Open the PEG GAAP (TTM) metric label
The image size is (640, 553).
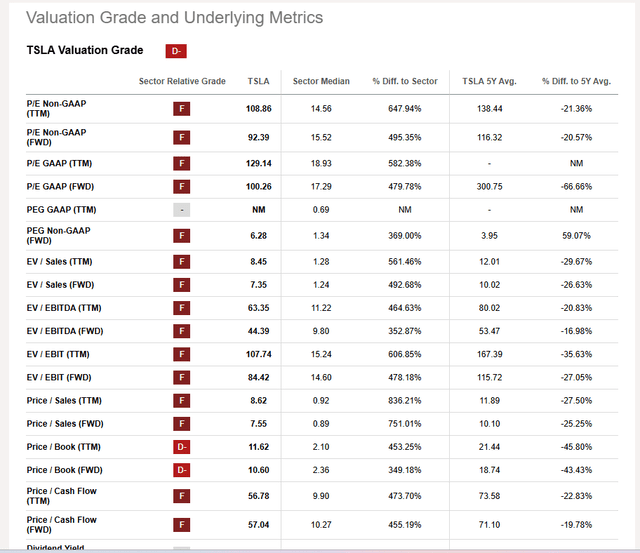pyautogui.click(x=61, y=210)
